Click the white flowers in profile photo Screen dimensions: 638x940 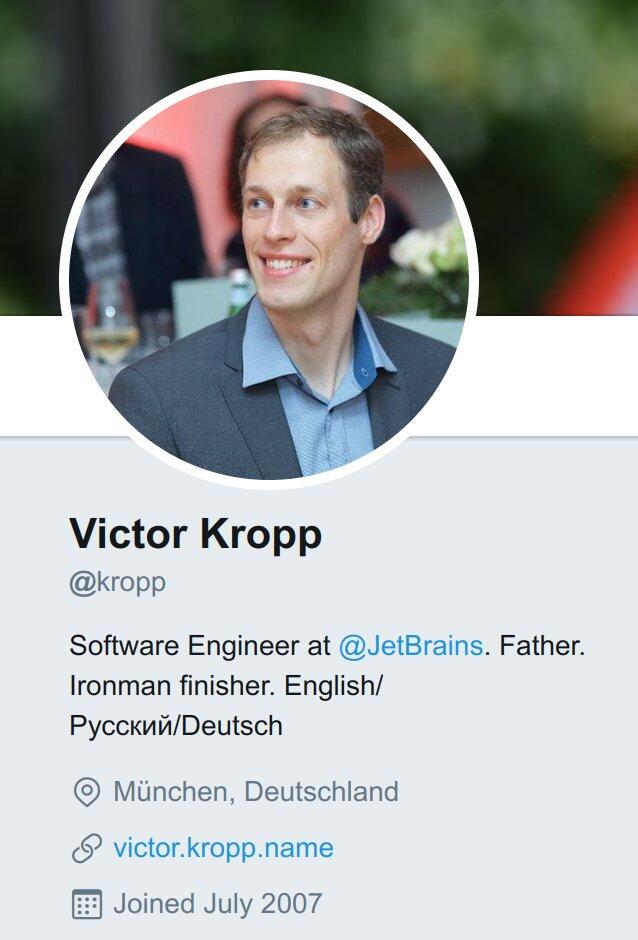[429, 249]
